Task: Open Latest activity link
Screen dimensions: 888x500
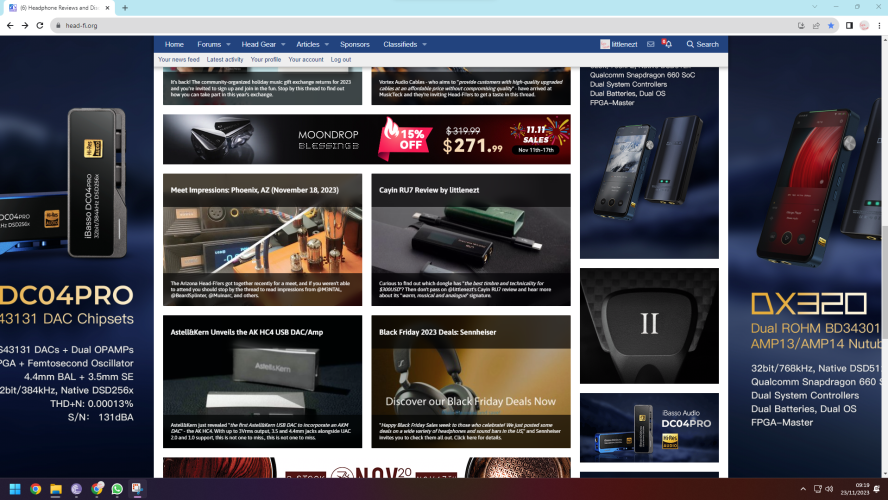Action: point(225,59)
